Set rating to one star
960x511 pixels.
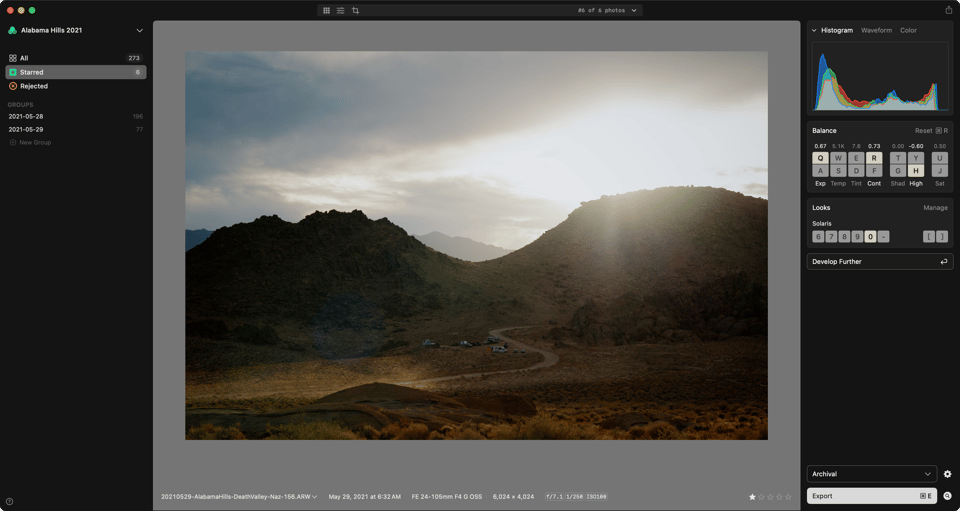click(x=752, y=497)
